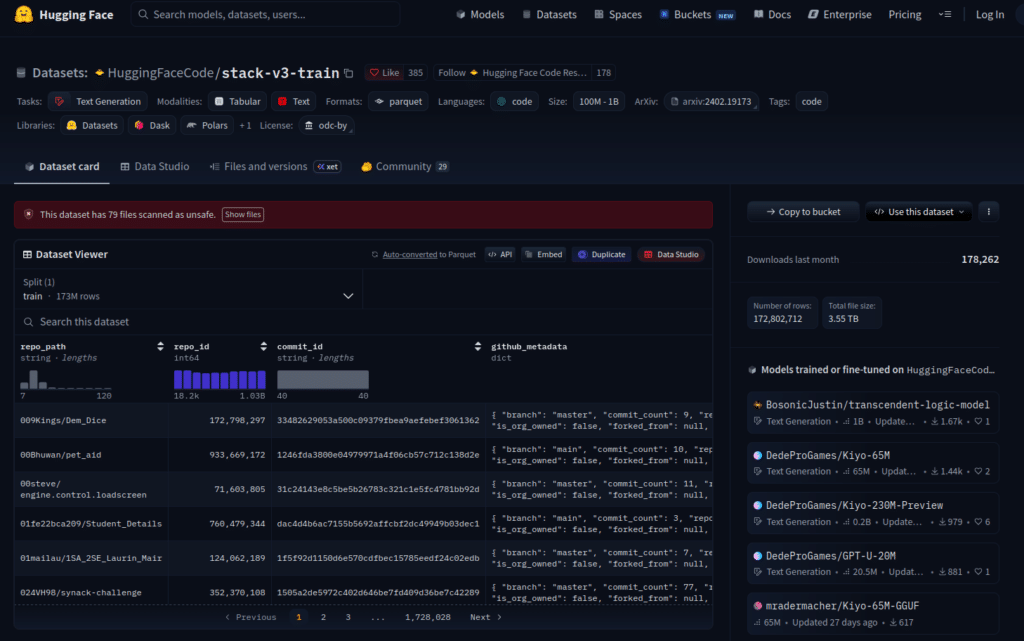
Task: Open the HuggingFaceCode organization link
Action: tap(160, 72)
